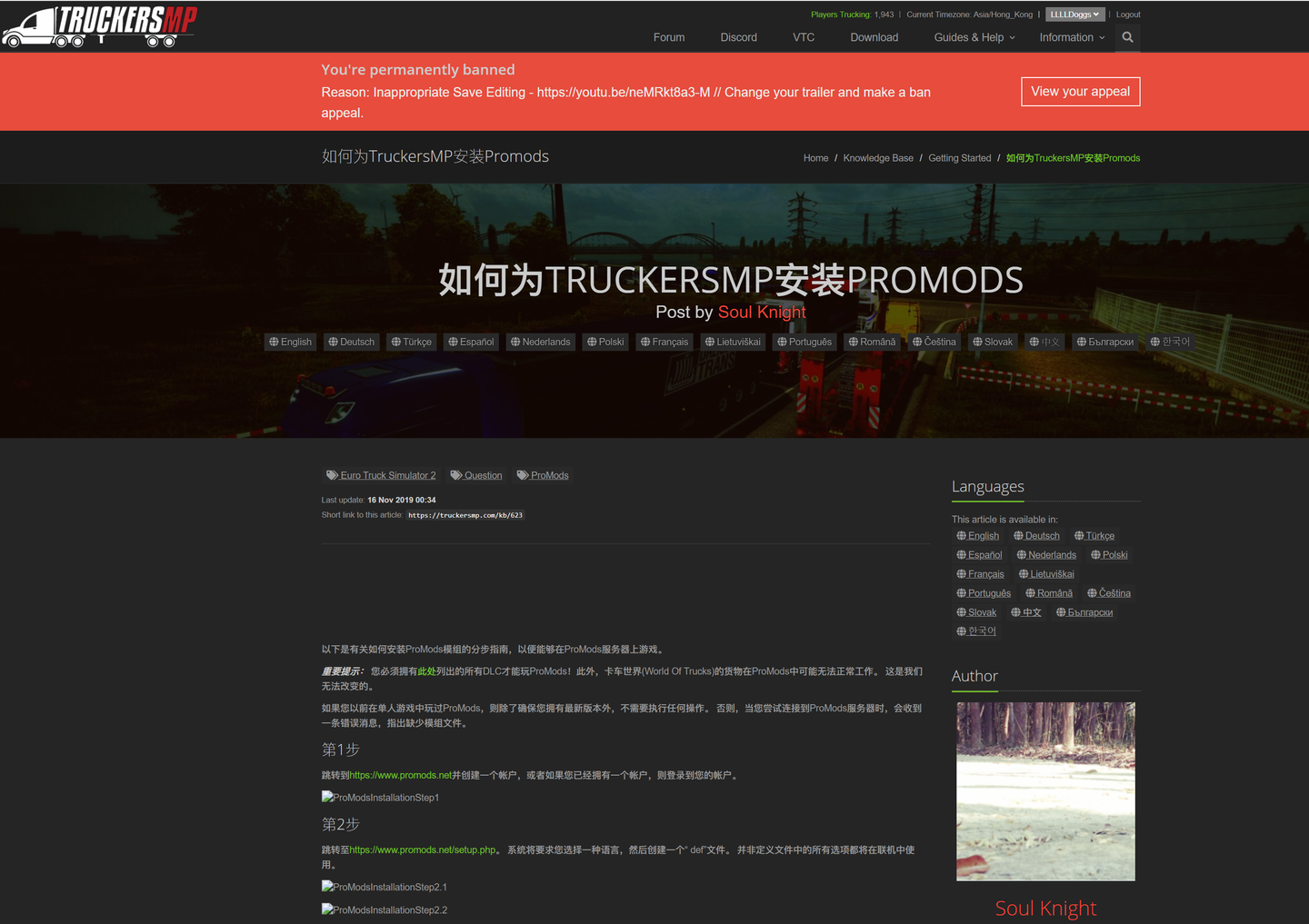Image resolution: width=1309 pixels, height=924 pixels.
Task: Expand the Guides & Help dropdown
Action: (974, 37)
